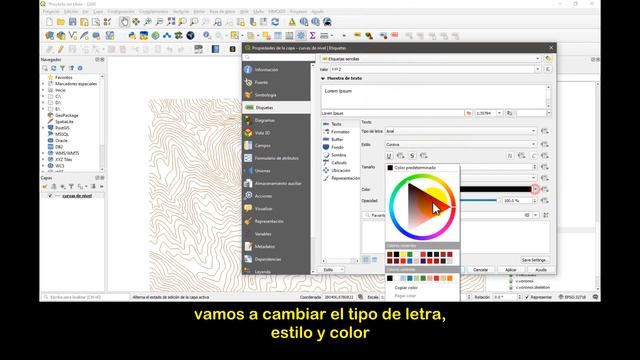Click the Lorem Ipsum sample text input field
Screen dimensions: 640x360
coord(393,113)
